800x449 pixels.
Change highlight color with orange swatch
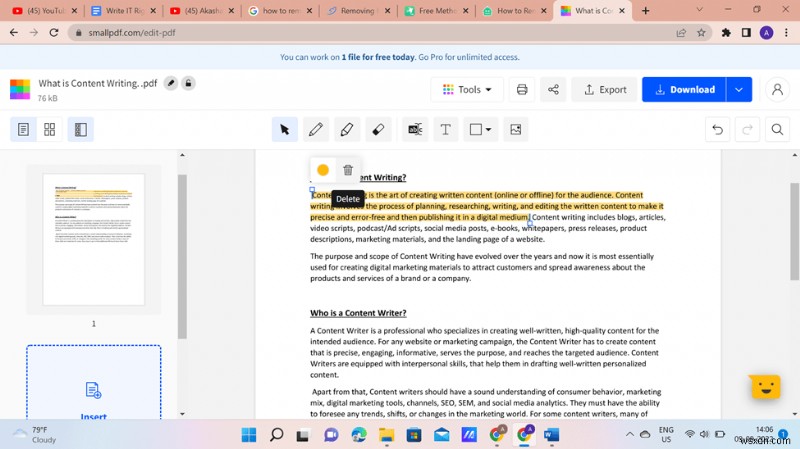[x=323, y=170]
